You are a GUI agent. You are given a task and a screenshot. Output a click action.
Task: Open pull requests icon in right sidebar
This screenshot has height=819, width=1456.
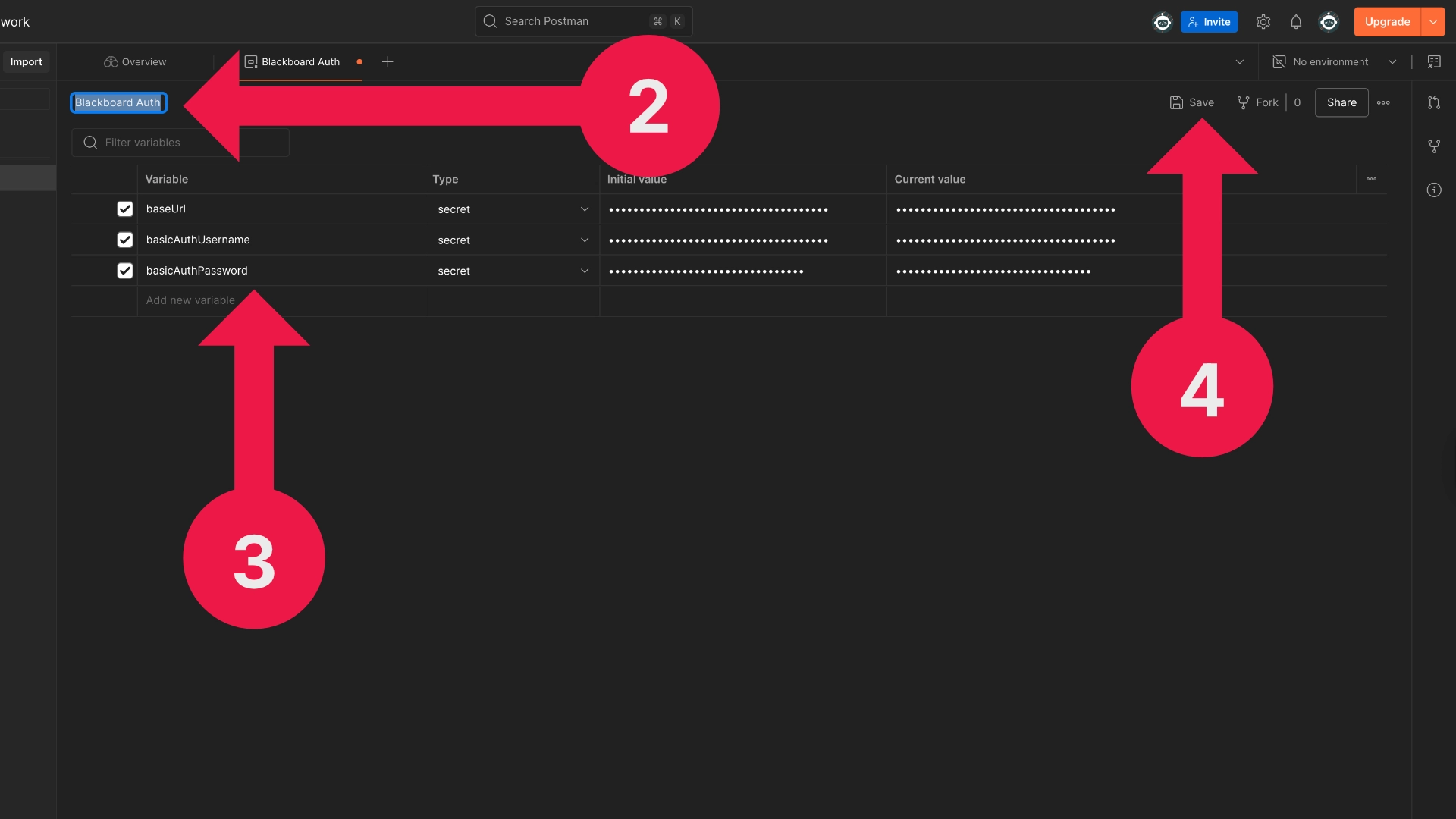click(x=1433, y=102)
